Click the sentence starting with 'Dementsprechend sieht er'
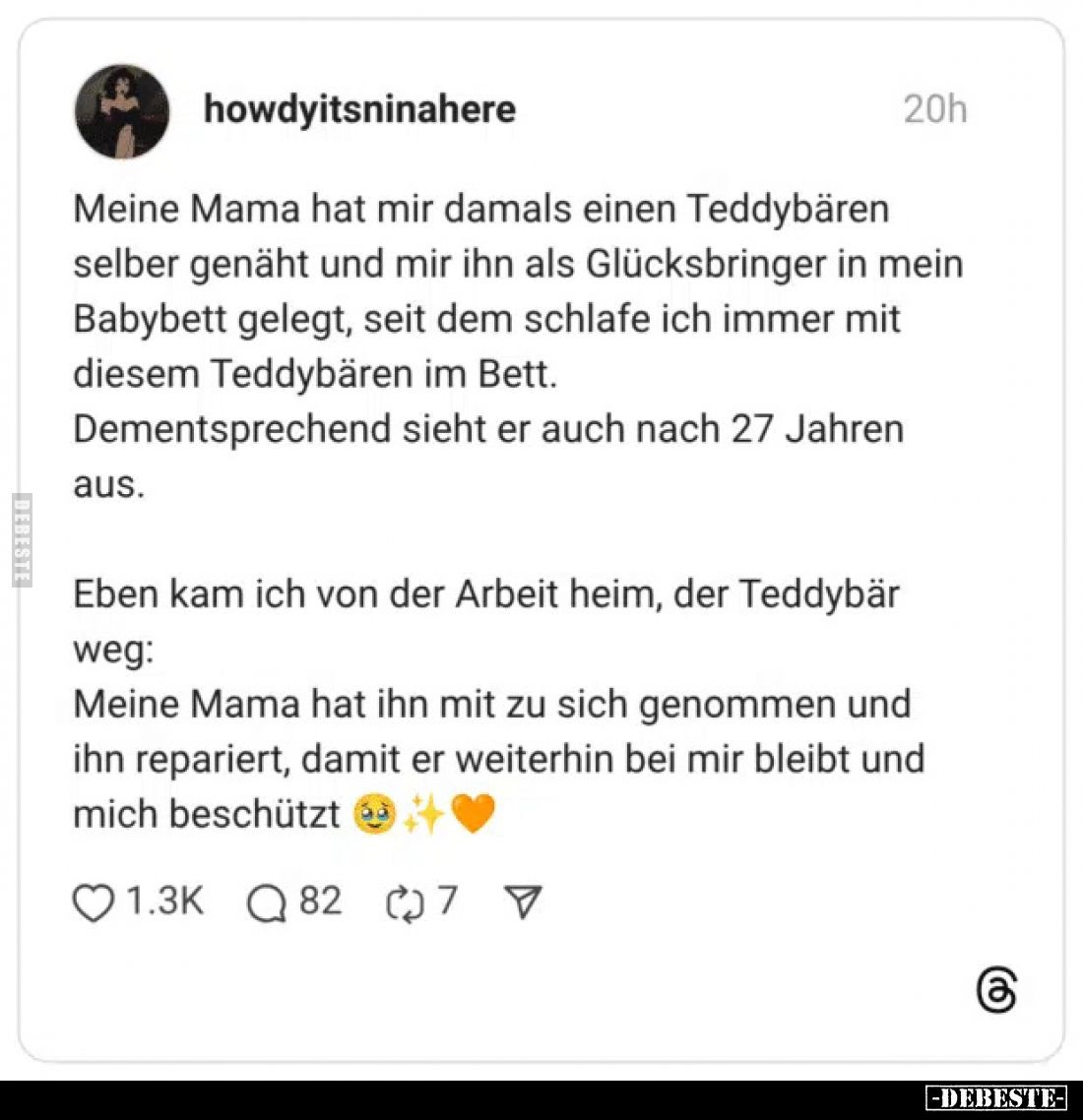The width and height of the screenshot is (1083, 1120). (487, 430)
